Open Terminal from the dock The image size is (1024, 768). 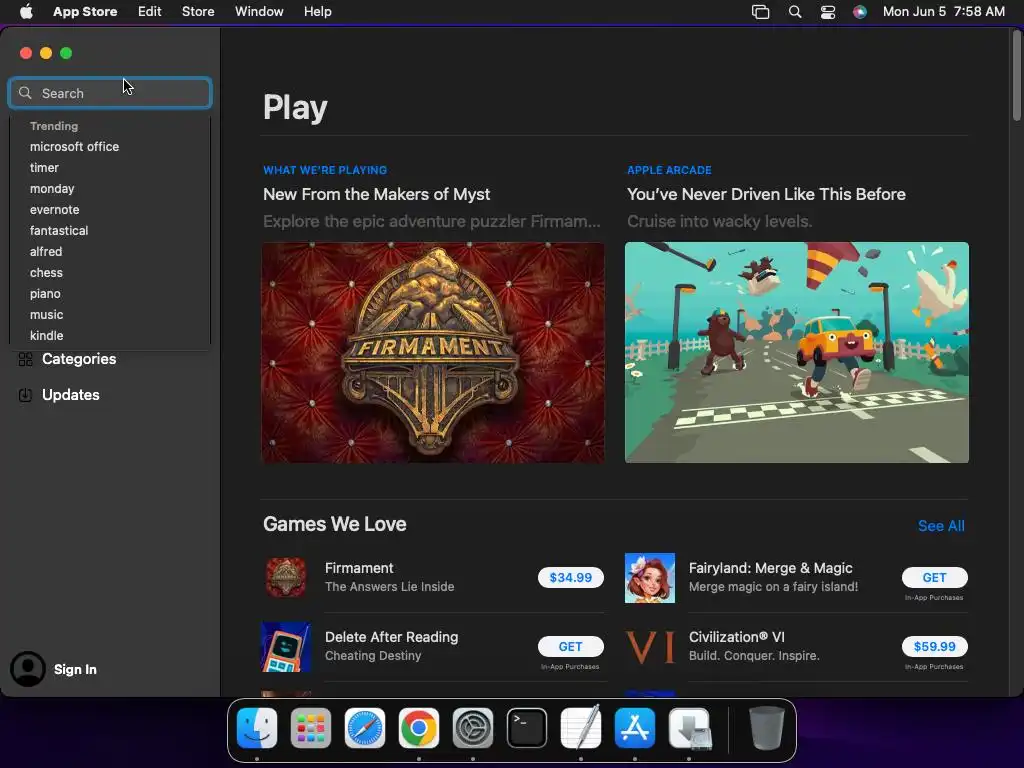pos(527,728)
